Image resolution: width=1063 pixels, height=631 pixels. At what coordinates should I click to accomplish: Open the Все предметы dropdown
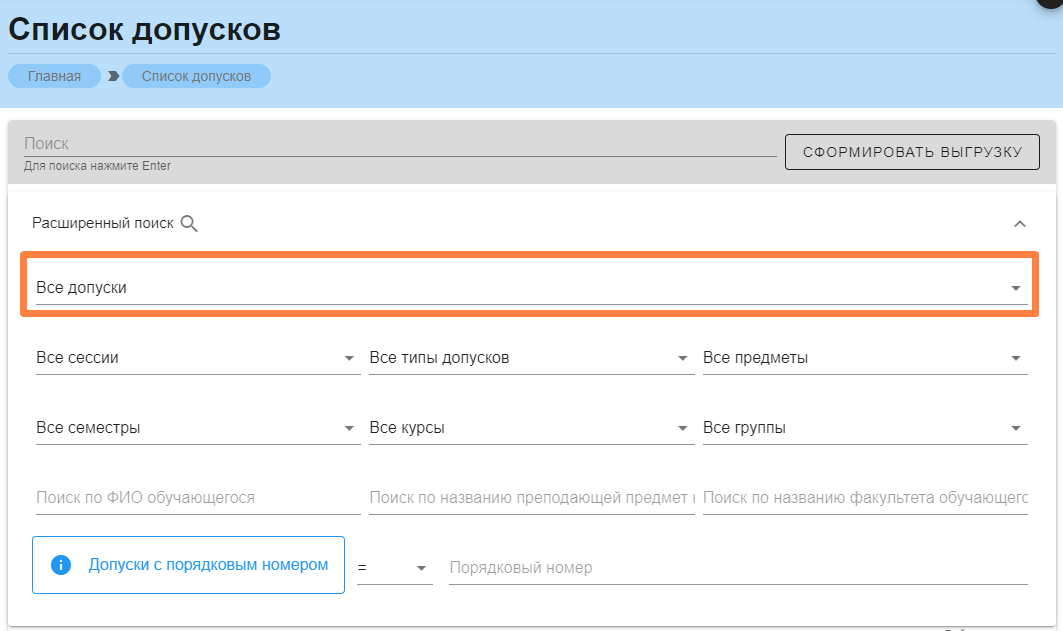(x=864, y=358)
